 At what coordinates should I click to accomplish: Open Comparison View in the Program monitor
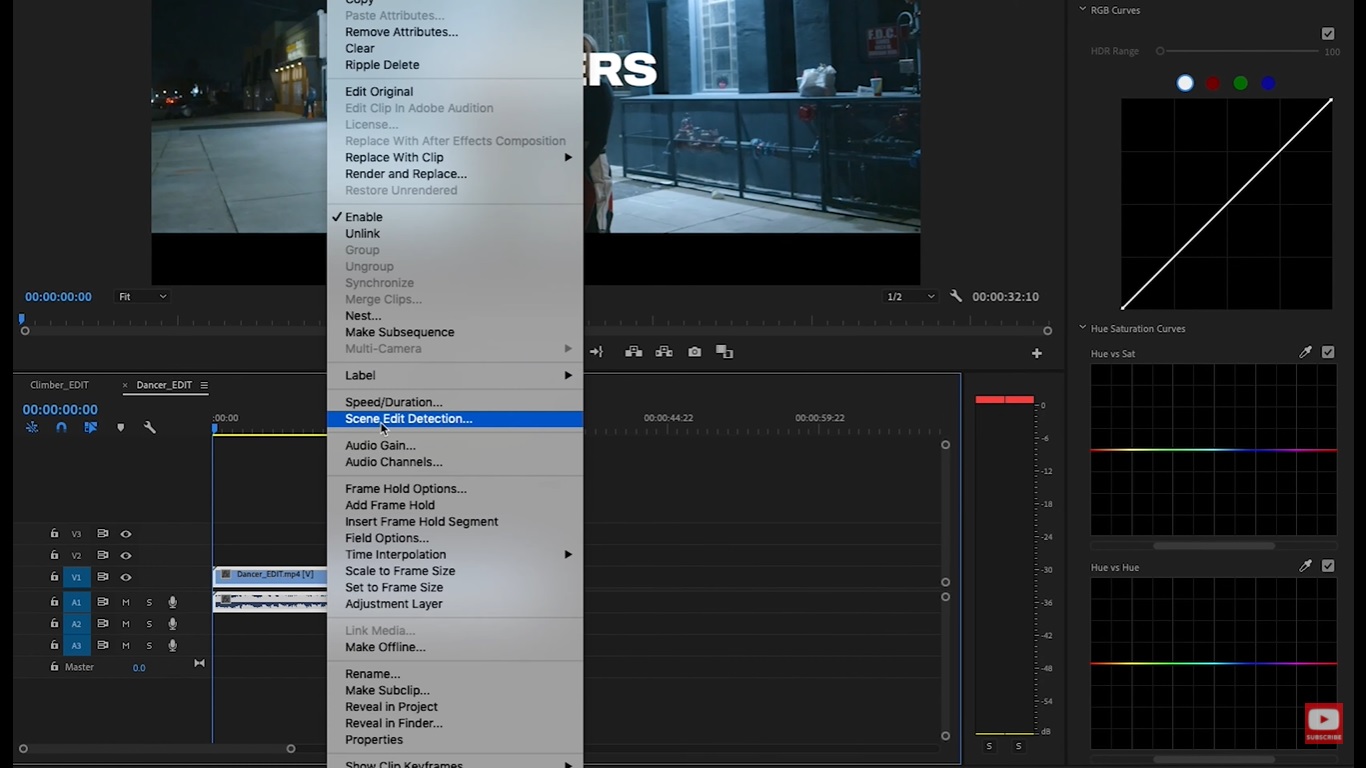point(722,351)
